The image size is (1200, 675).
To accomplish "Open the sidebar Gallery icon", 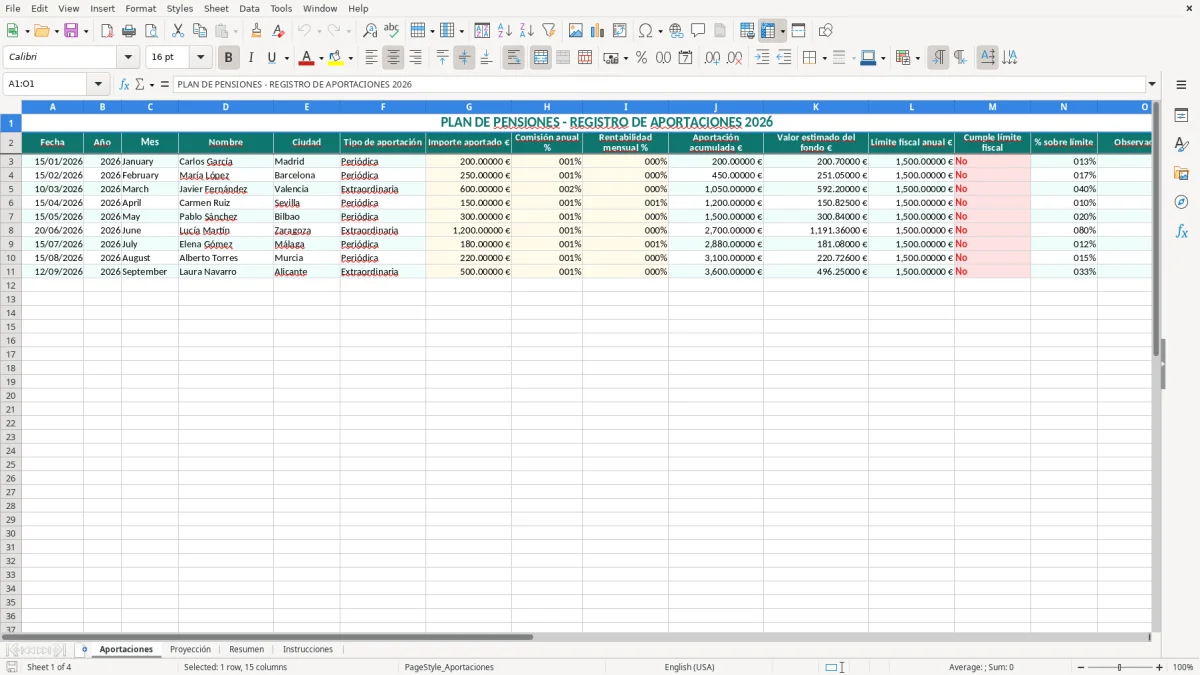I will 1181,173.
